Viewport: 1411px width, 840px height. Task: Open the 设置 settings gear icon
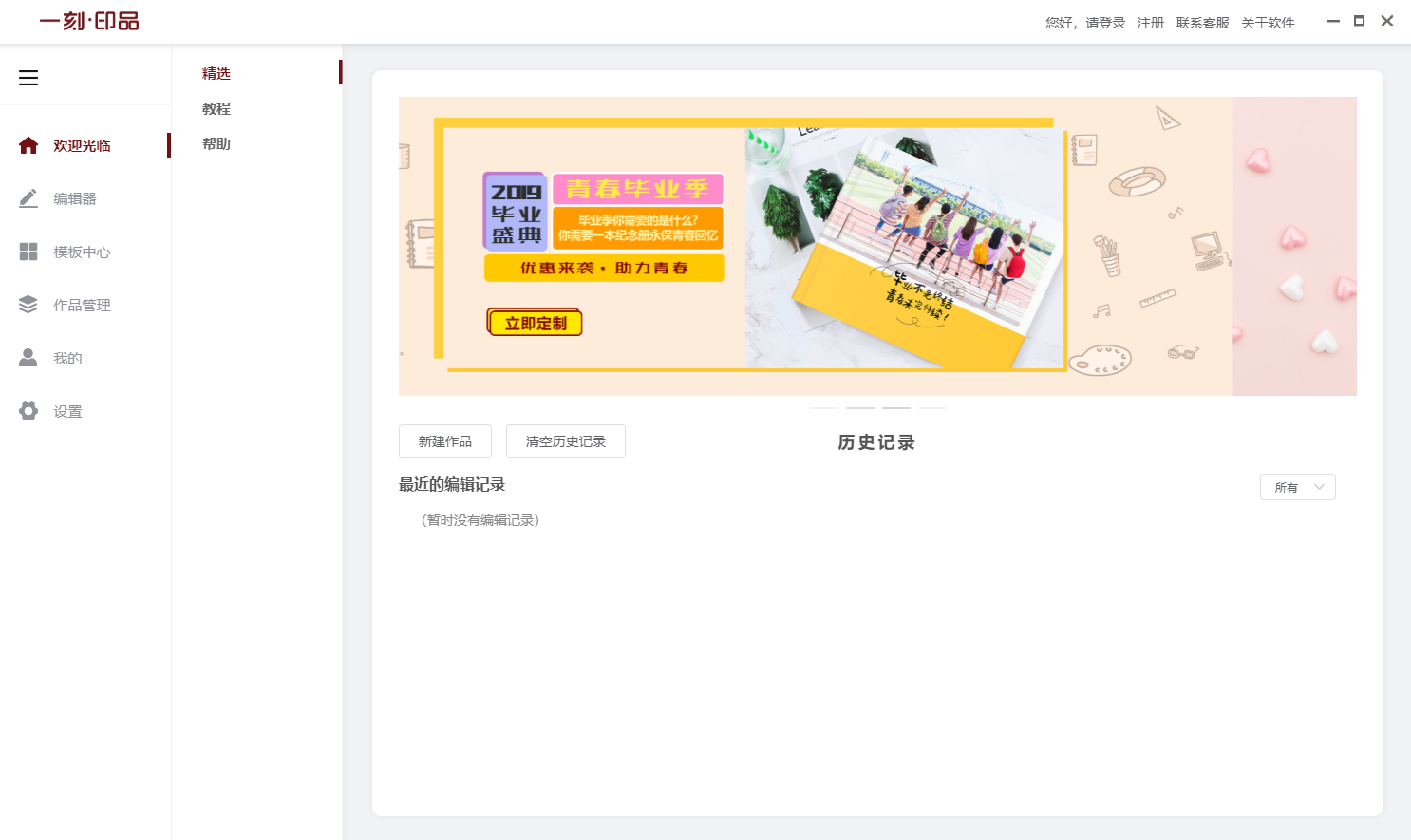tap(28, 410)
